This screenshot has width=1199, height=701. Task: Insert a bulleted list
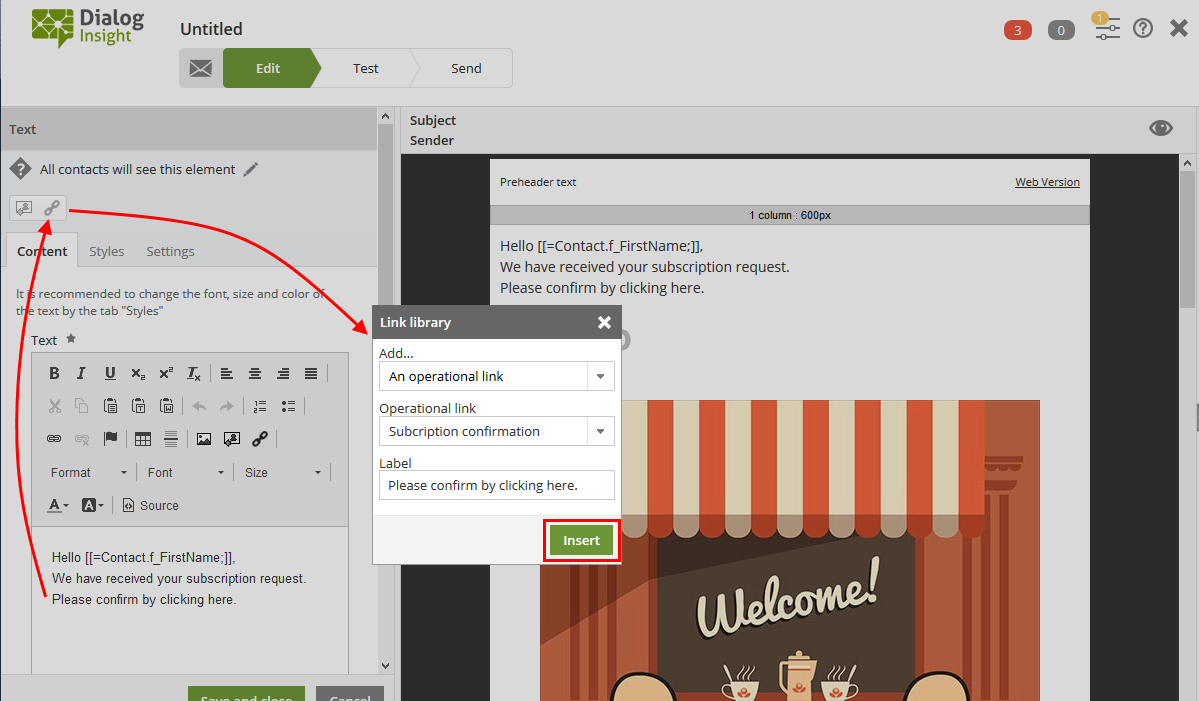(x=288, y=406)
